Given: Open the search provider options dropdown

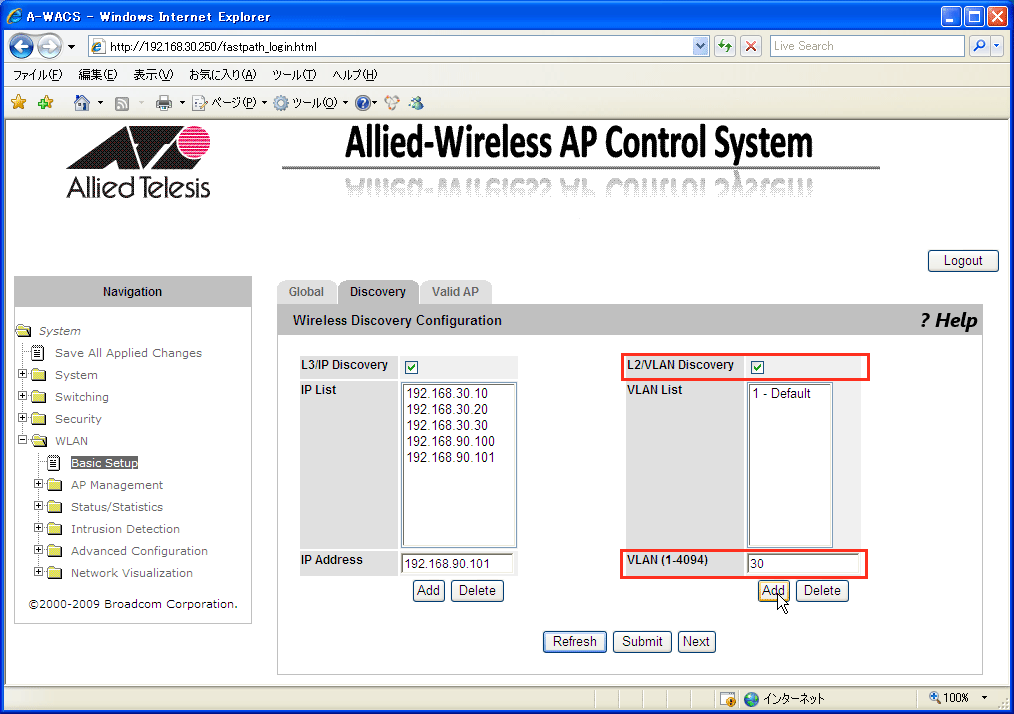Looking at the screenshot, I should pos(997,47).
